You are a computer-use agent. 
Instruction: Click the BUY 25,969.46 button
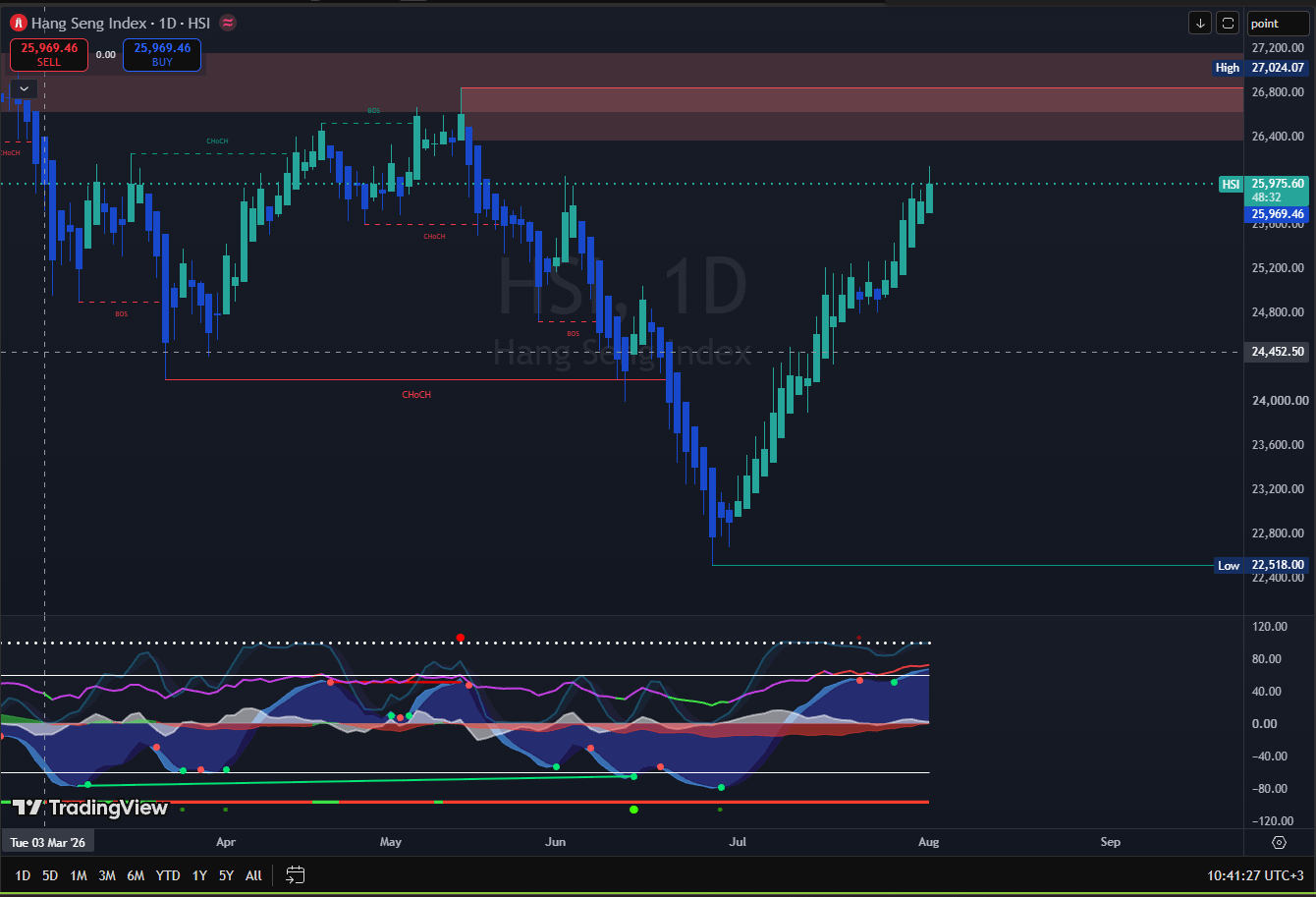point(162,55)
